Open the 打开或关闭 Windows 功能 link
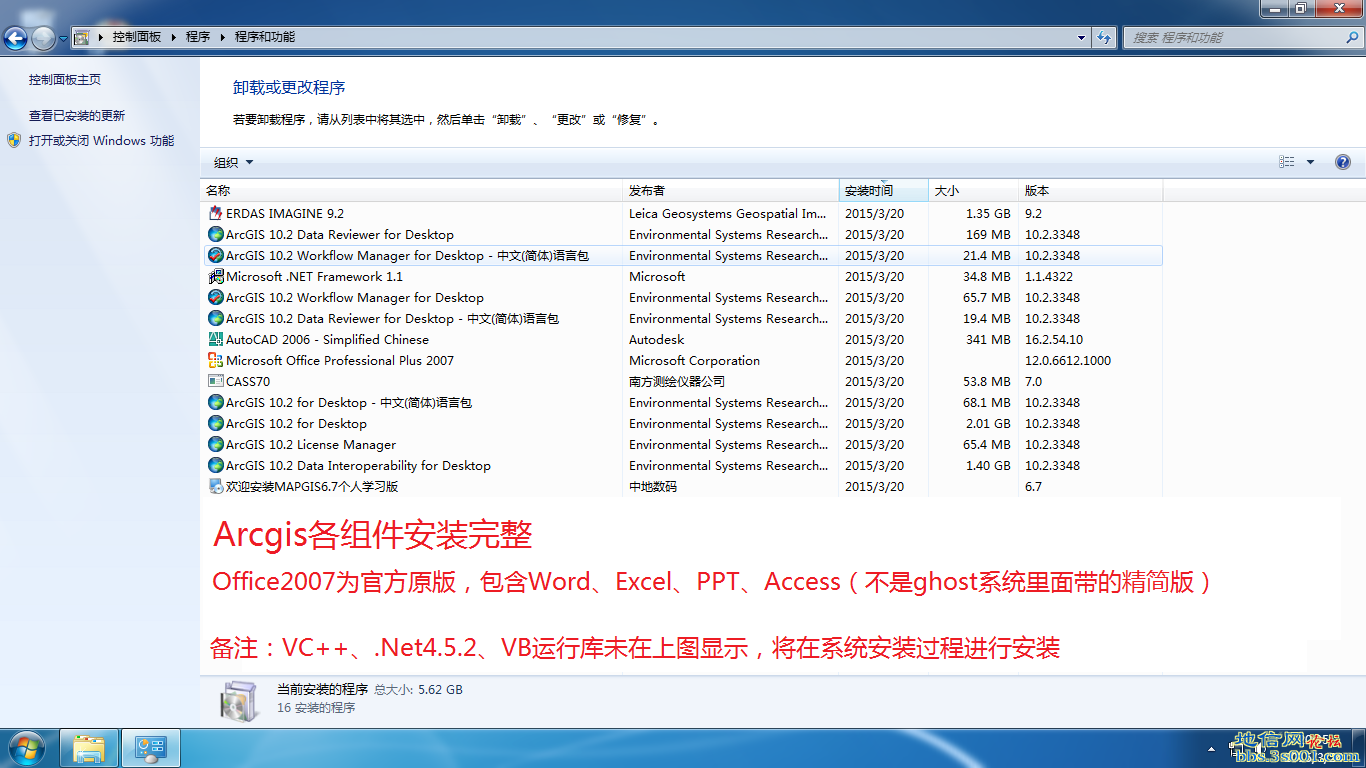 (x=101, y=140)
